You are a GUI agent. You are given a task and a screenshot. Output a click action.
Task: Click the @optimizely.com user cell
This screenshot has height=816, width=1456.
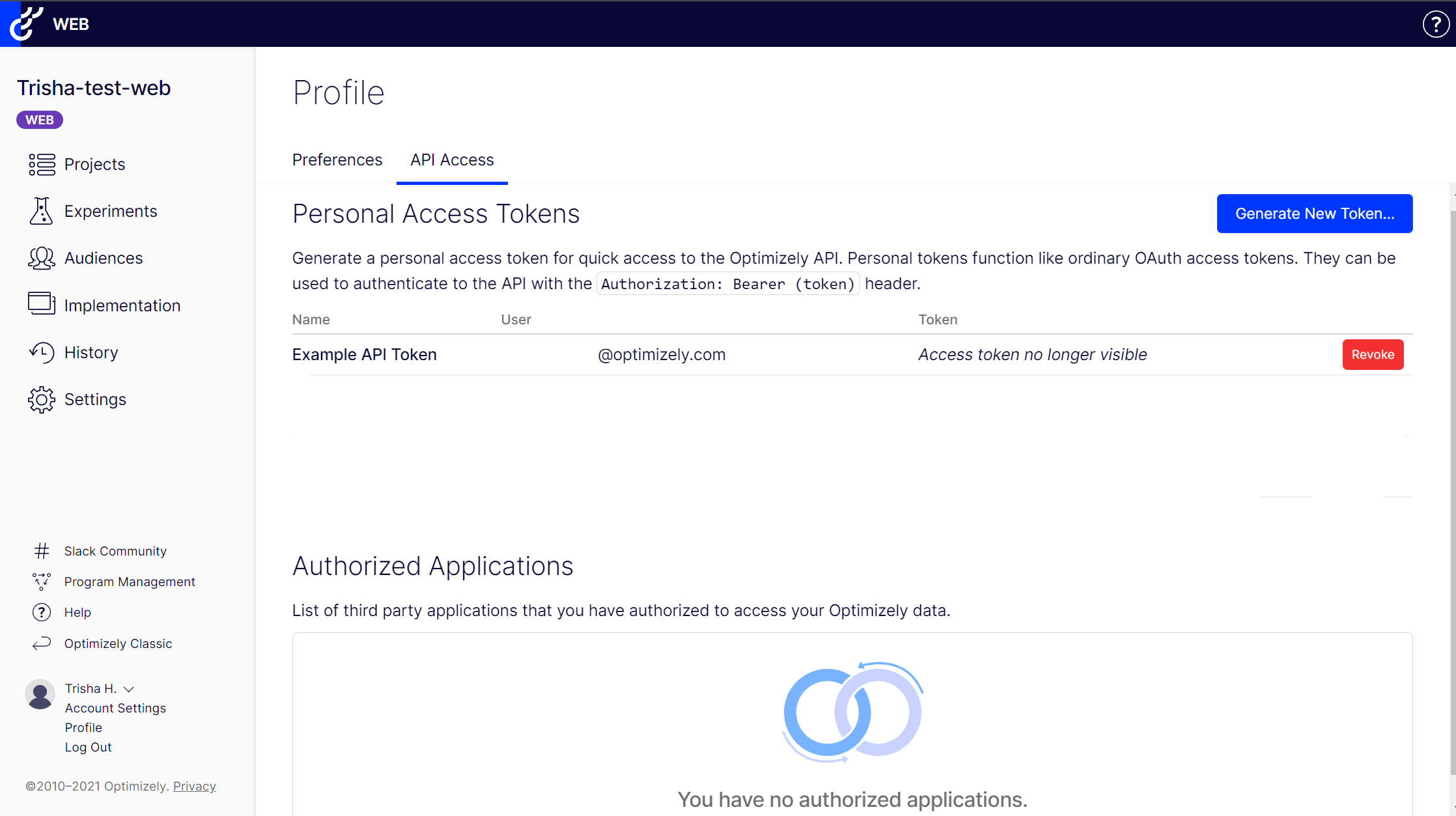662,354
